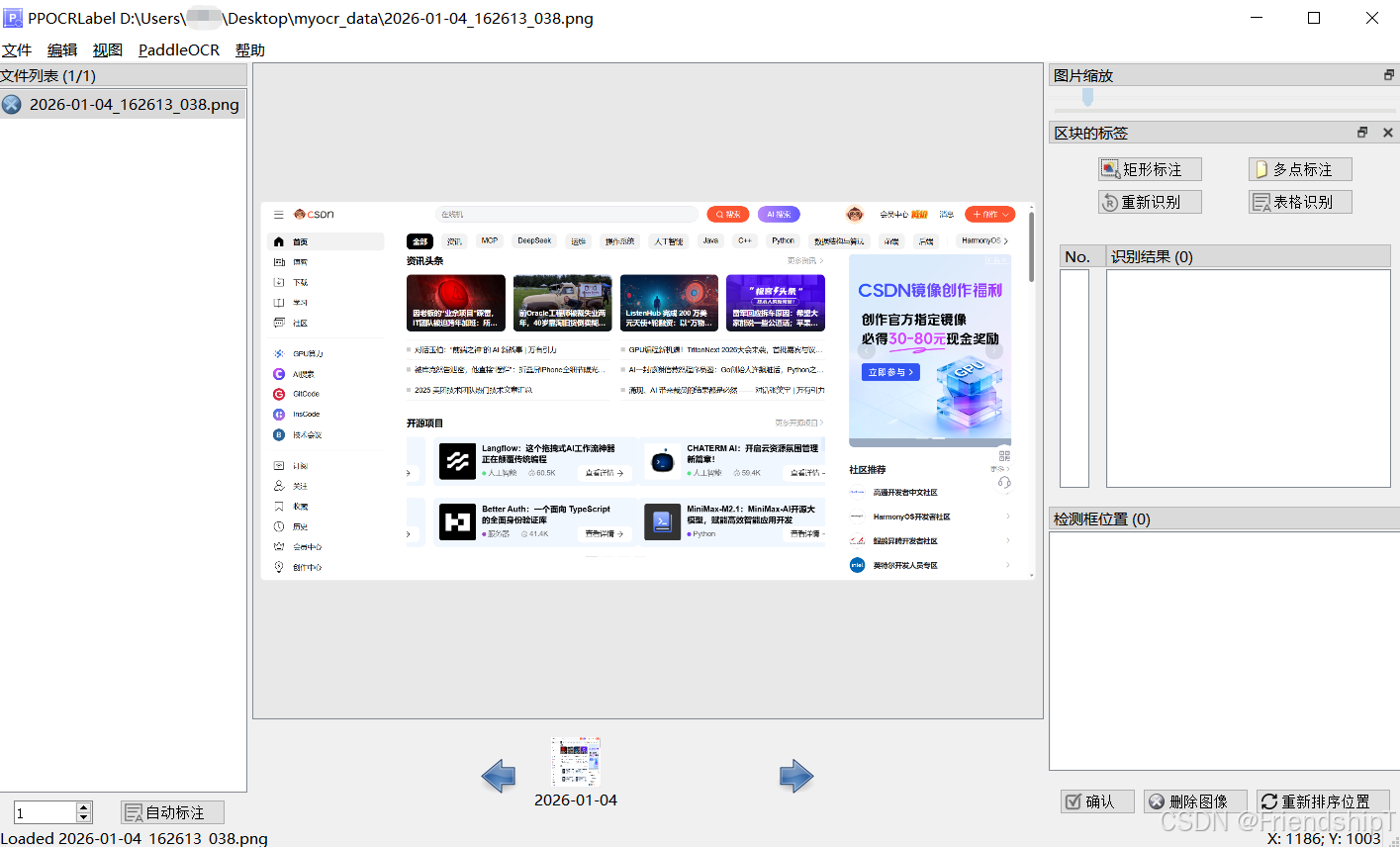Click the orange 创作 button in image
1400x847 pixels.
click(x=989, y=214)
